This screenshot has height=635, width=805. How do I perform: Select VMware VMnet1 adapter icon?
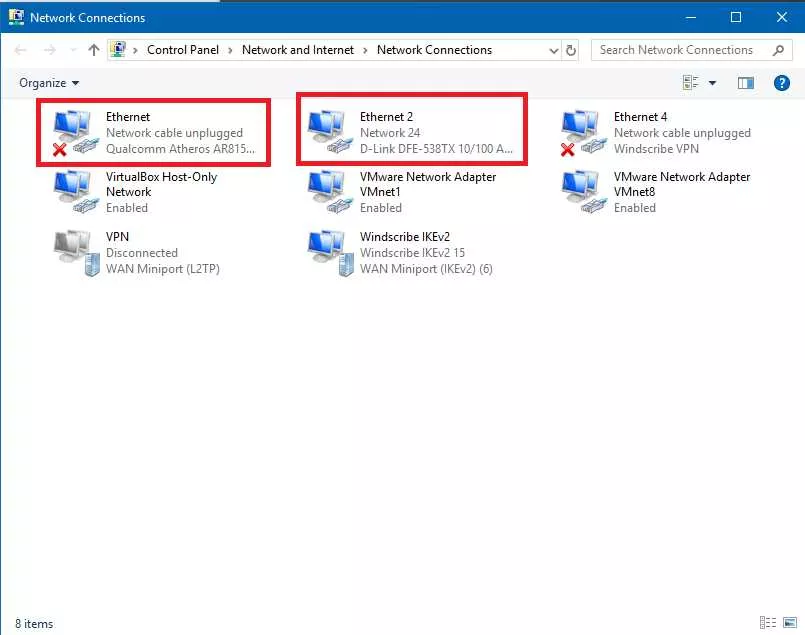click(x=330, y=192)
